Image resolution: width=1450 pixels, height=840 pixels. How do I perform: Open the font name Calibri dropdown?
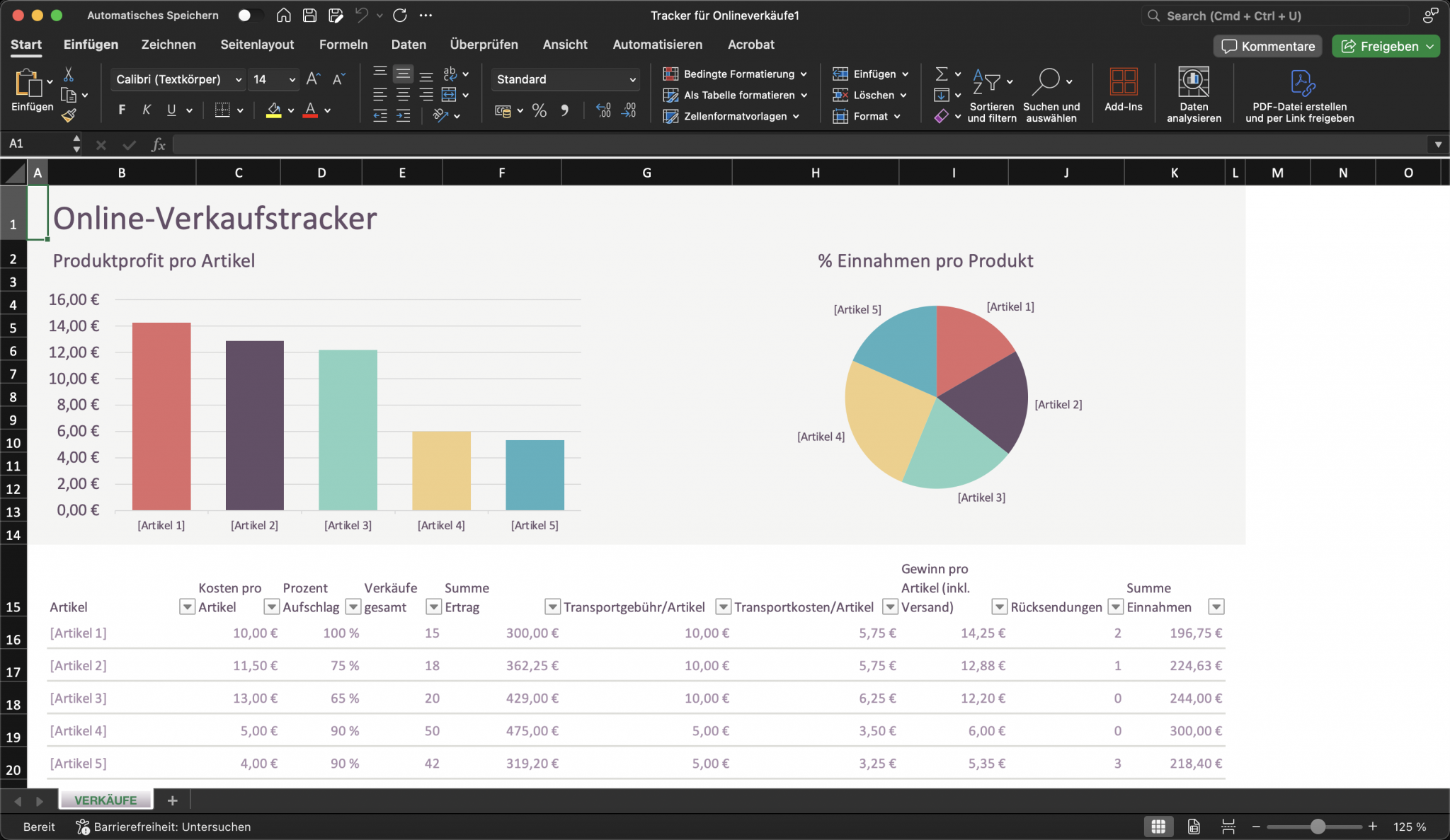239,79
